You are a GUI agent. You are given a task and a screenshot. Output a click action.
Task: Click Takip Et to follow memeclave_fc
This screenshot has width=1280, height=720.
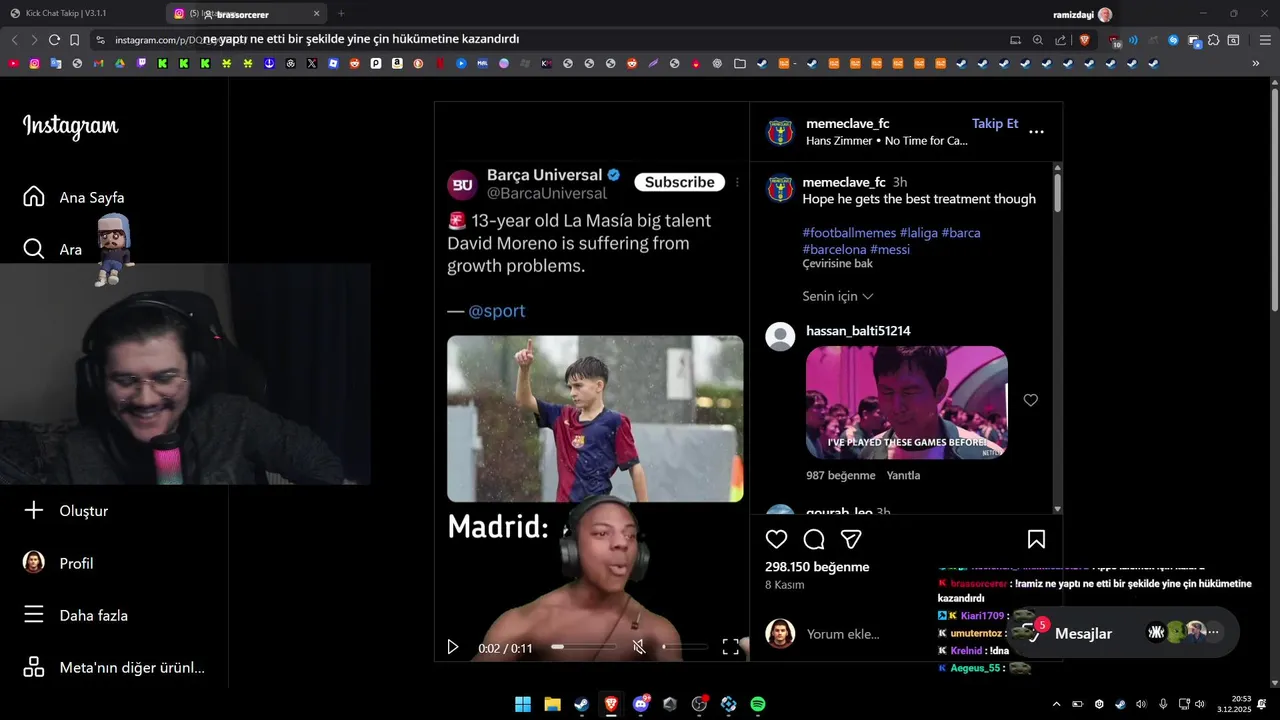[995, 123]
